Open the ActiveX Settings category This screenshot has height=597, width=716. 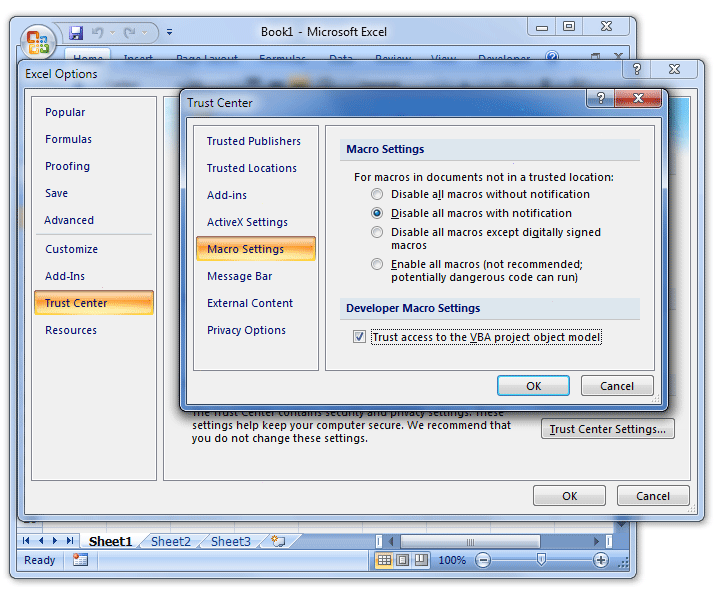(247, 222)
